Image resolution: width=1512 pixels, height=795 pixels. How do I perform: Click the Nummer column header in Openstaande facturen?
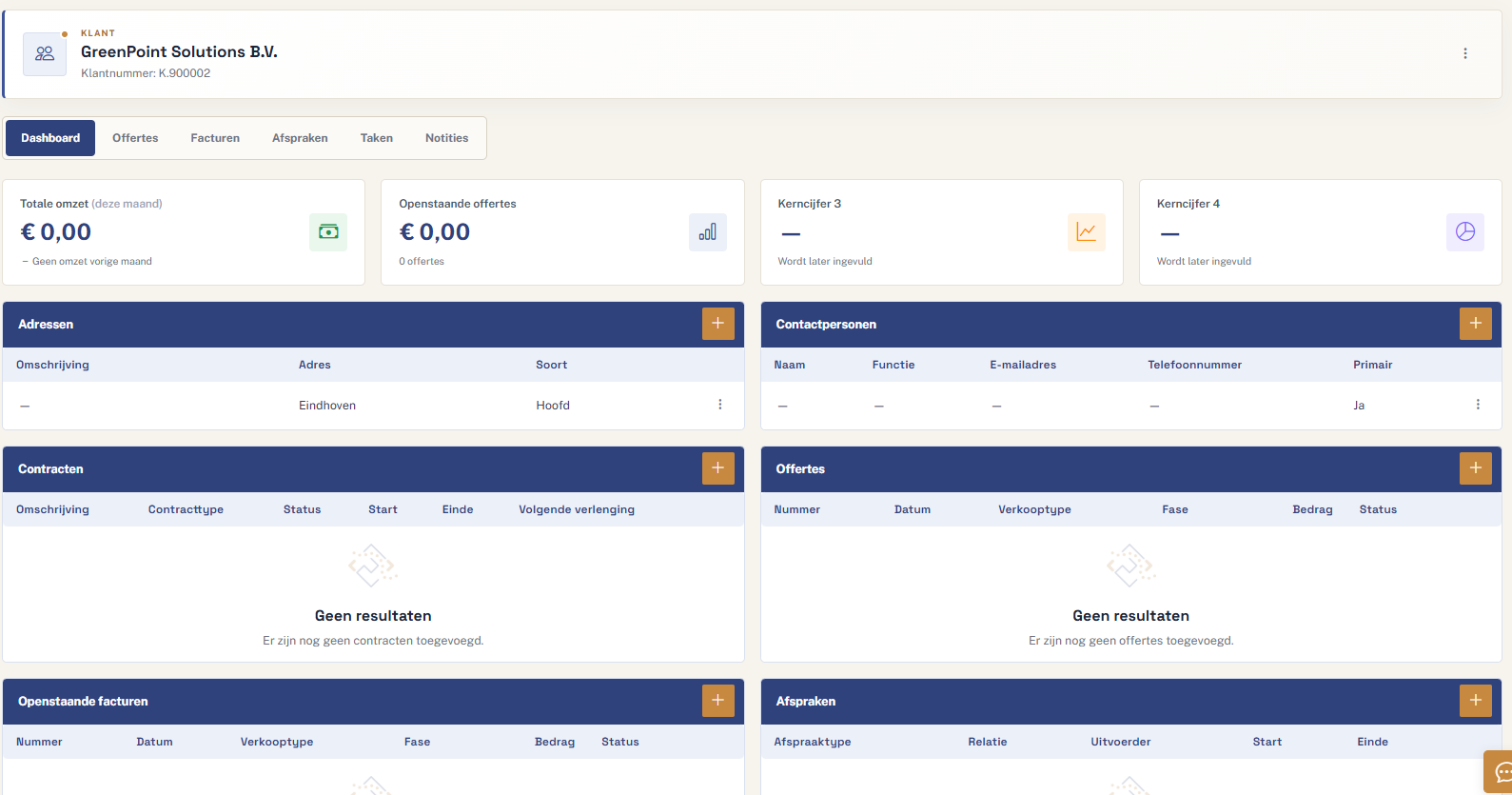click(39, 742)
